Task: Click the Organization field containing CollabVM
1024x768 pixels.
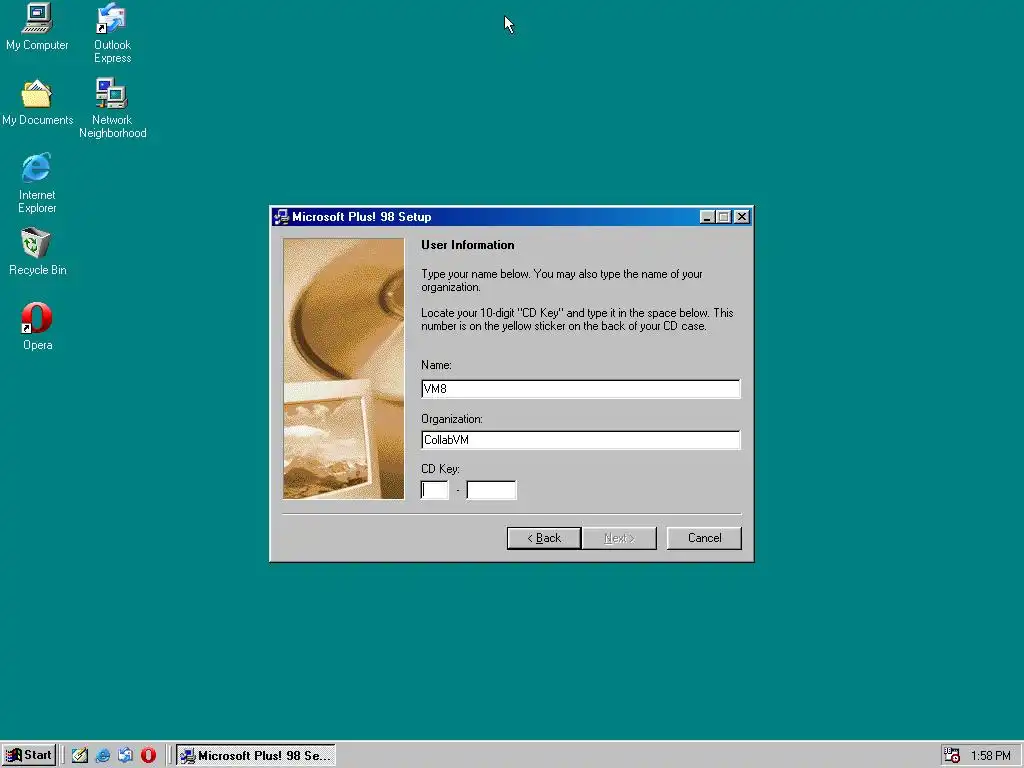Action: [x=581, y=440]
